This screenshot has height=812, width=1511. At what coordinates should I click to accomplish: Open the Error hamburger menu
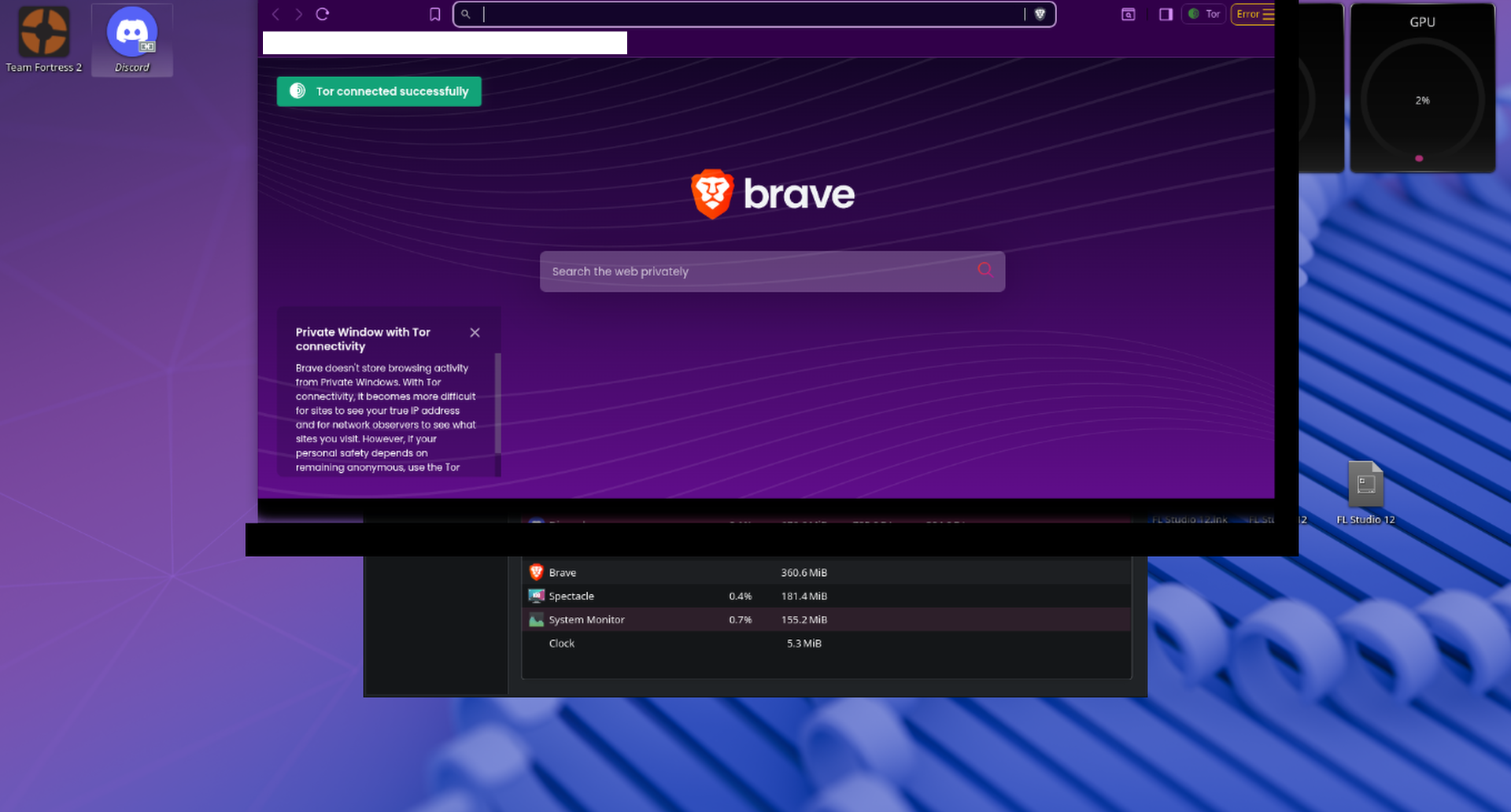(1254, 14)
